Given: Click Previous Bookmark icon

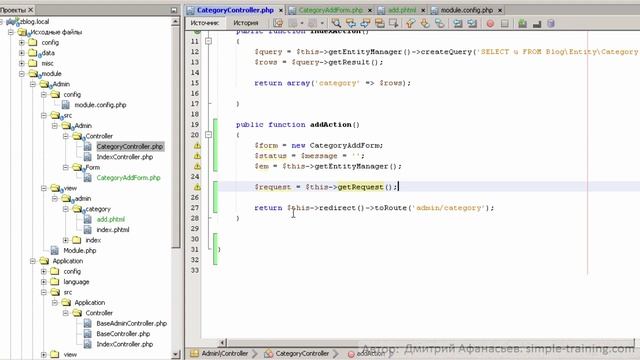Looking at the screenshot, I should [410, 23].
